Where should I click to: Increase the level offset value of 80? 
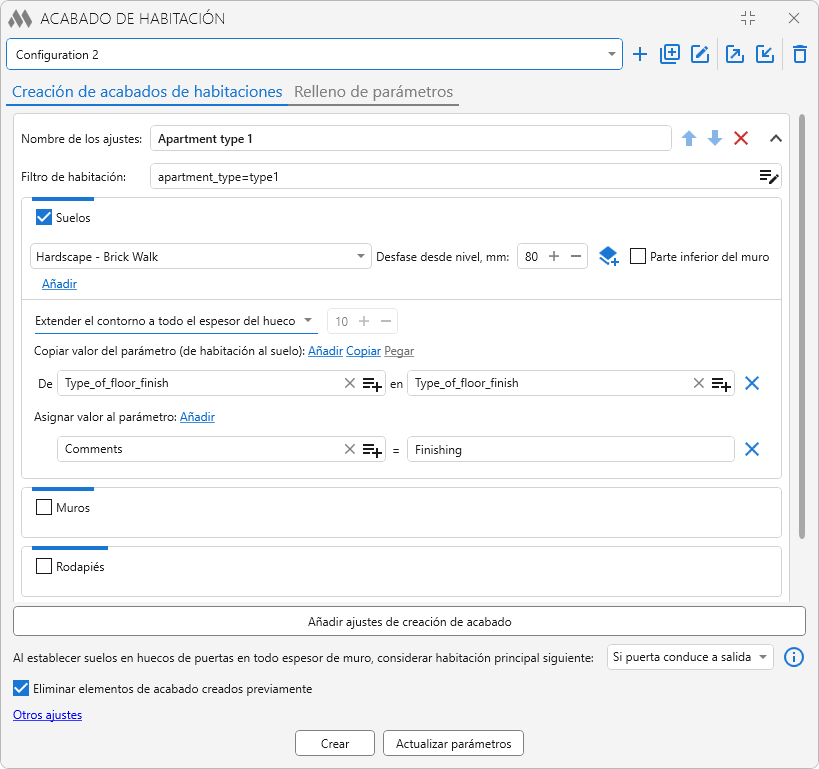(x=554, y=257)
